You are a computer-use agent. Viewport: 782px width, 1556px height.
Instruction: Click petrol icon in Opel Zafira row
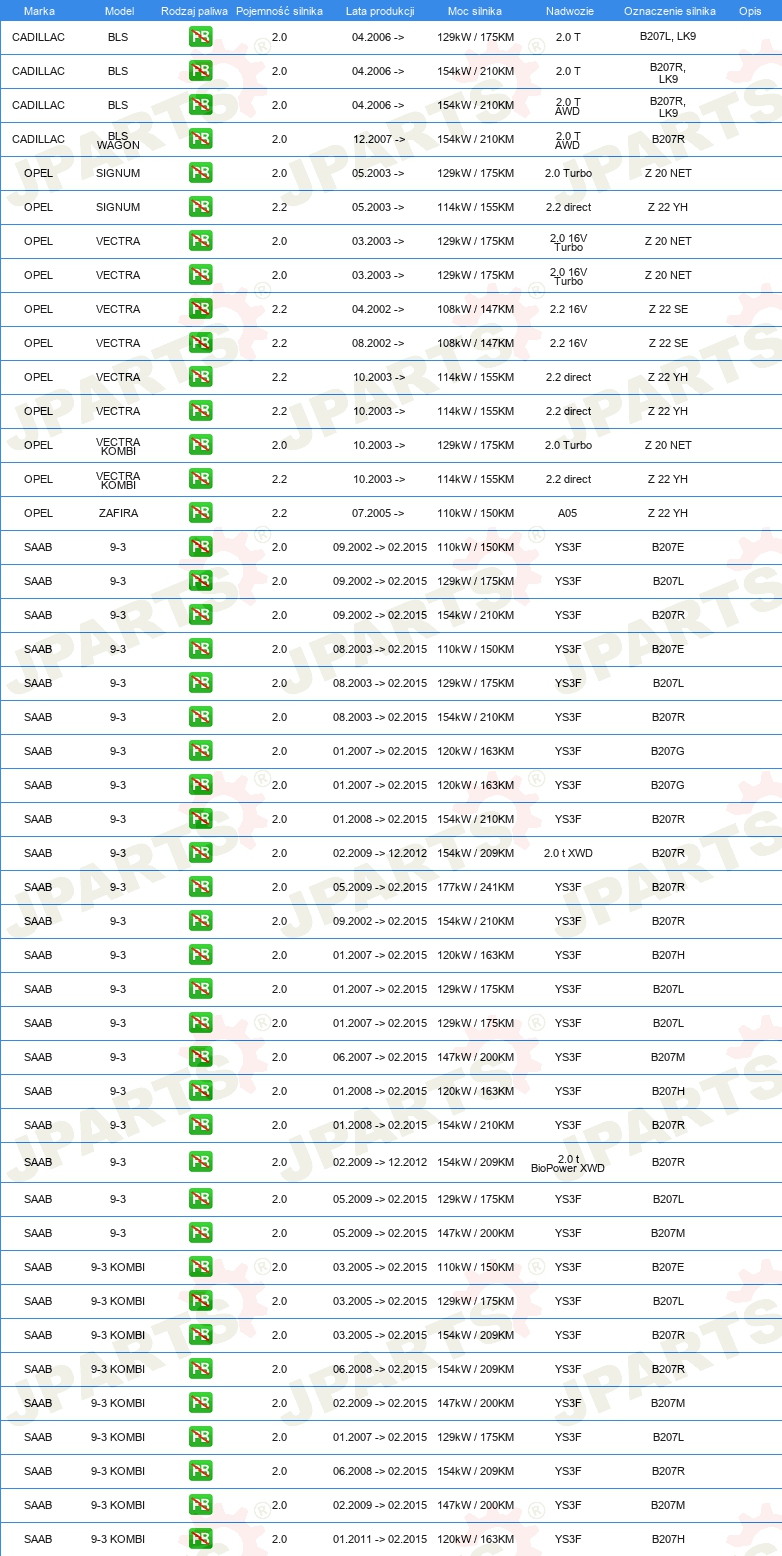tap(200, 513)
